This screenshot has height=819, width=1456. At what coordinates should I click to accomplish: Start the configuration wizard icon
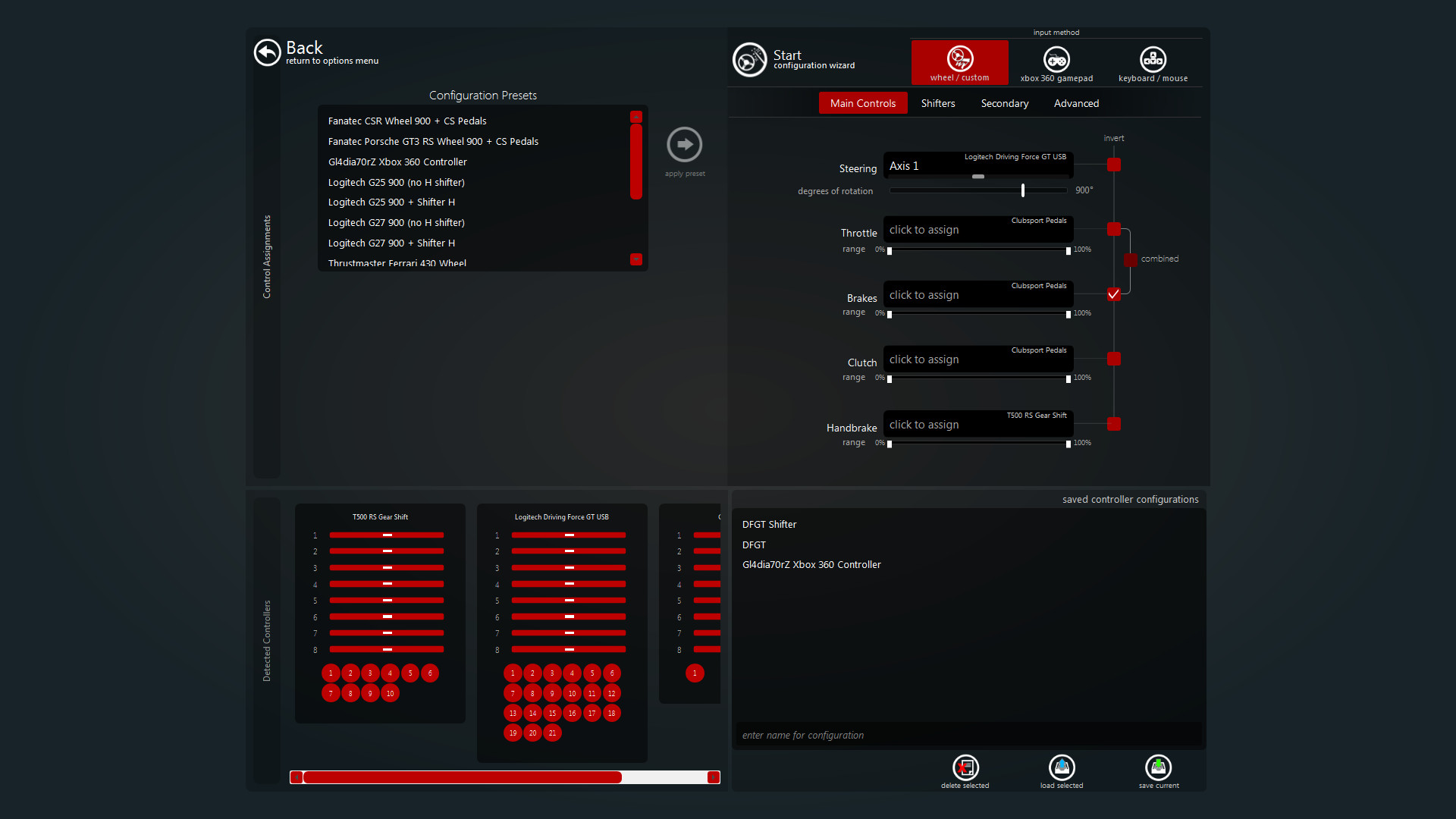(749, 60)
